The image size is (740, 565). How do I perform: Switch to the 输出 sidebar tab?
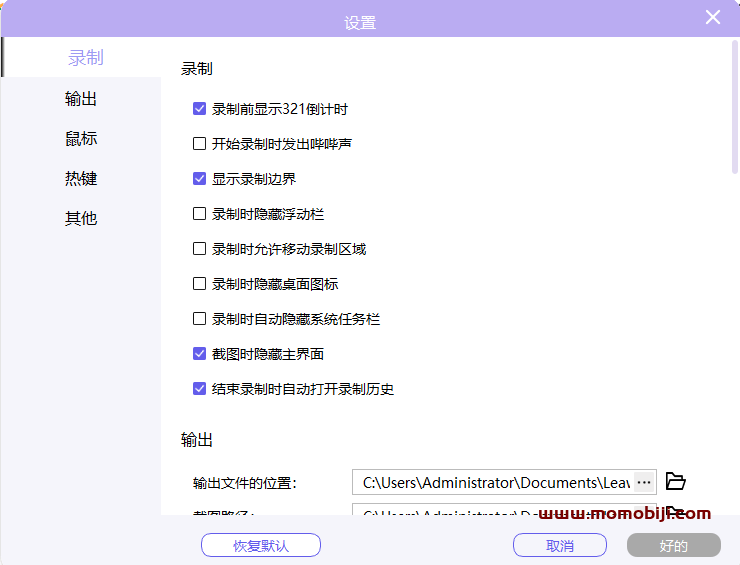81,99
